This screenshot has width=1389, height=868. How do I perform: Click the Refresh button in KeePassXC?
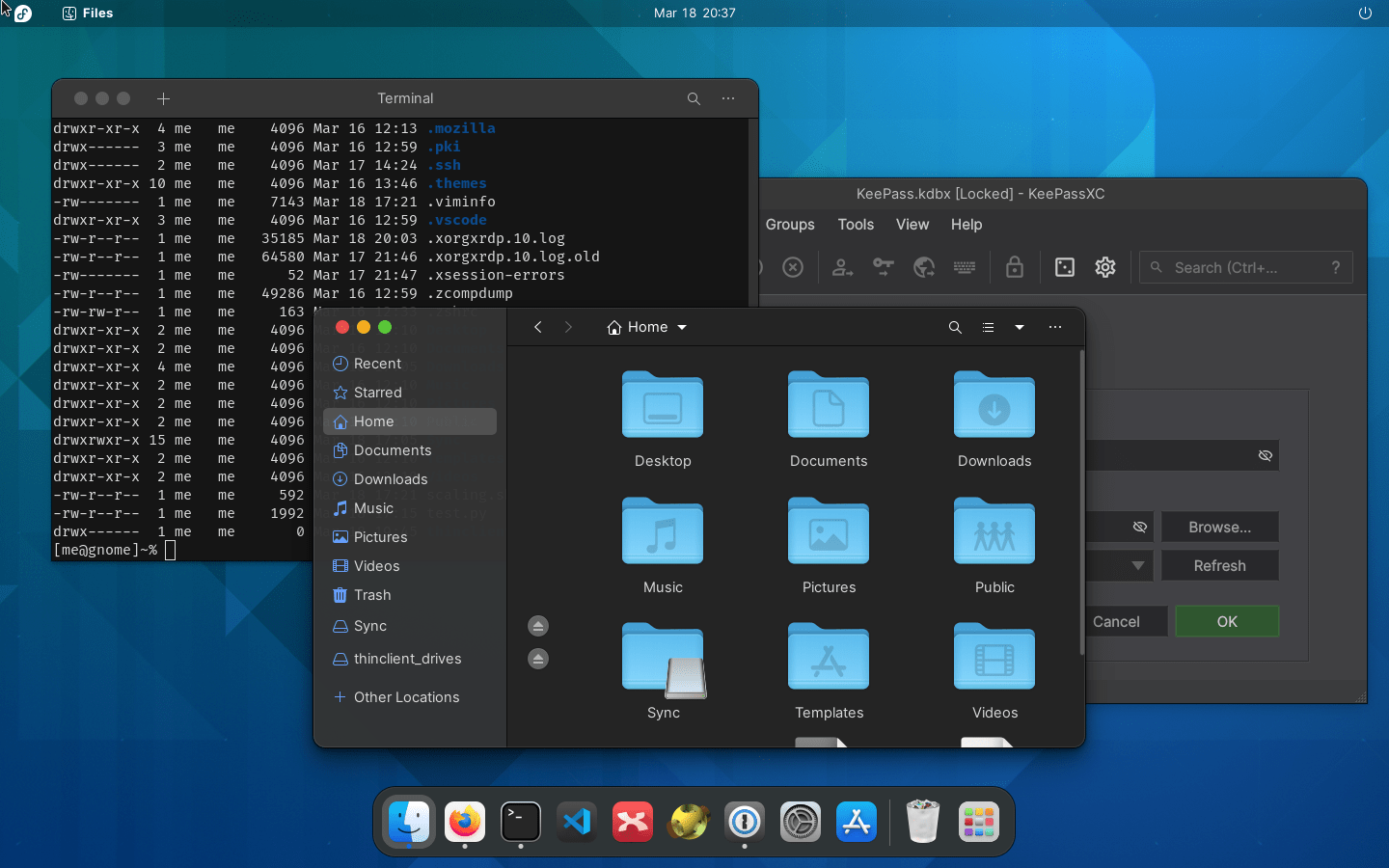coord(1220,565)
